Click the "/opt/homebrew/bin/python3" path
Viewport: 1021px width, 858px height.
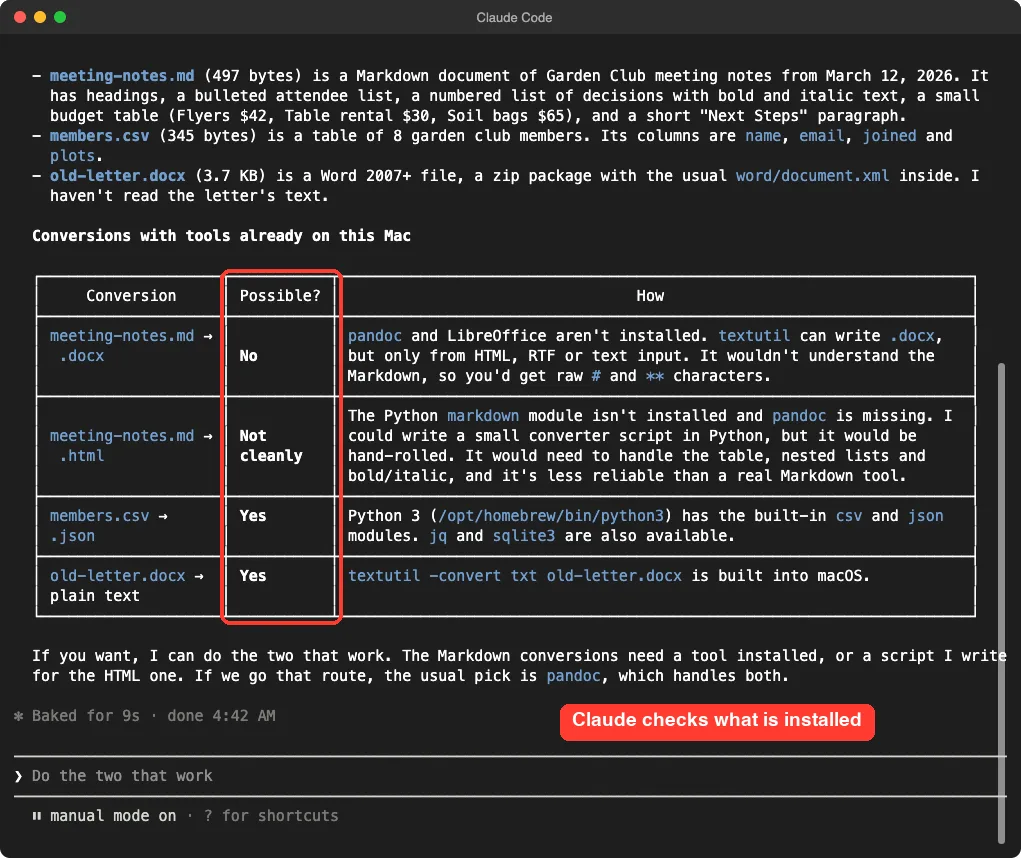coord(551,516)
